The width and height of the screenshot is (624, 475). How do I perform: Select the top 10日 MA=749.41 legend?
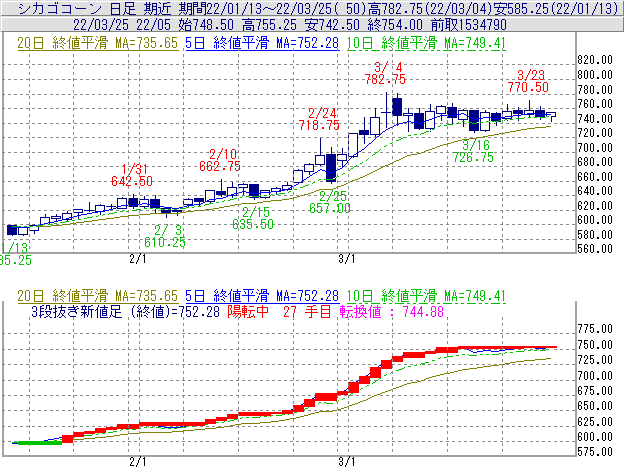pyautogui.click(x=426, y=43)
